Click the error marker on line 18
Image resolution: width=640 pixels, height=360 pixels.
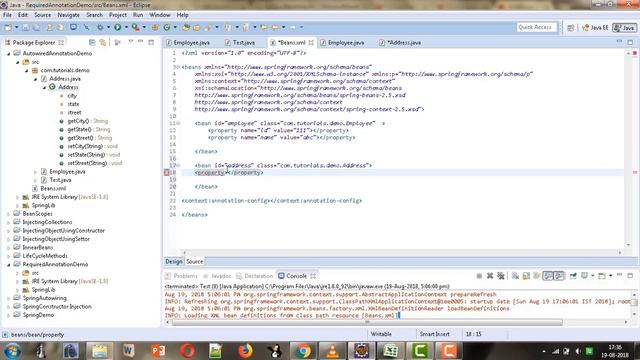click(167, 173)
